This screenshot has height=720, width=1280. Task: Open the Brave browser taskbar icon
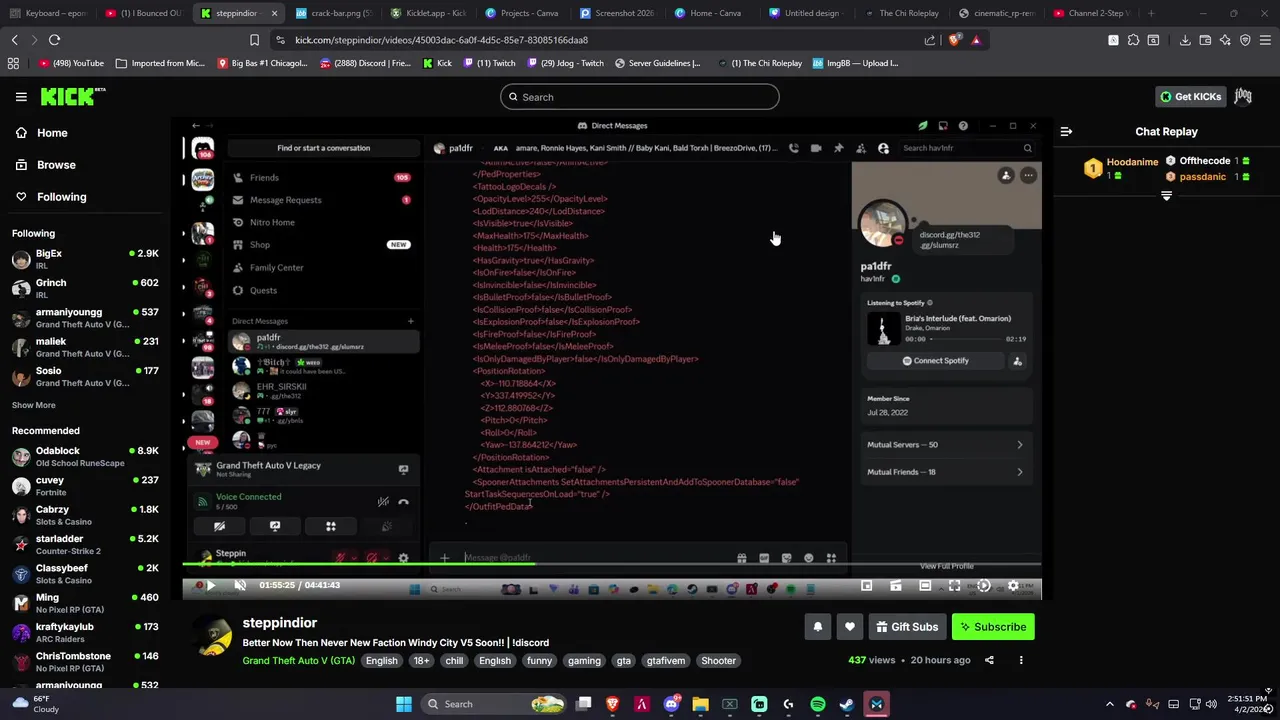click(612, 704)
